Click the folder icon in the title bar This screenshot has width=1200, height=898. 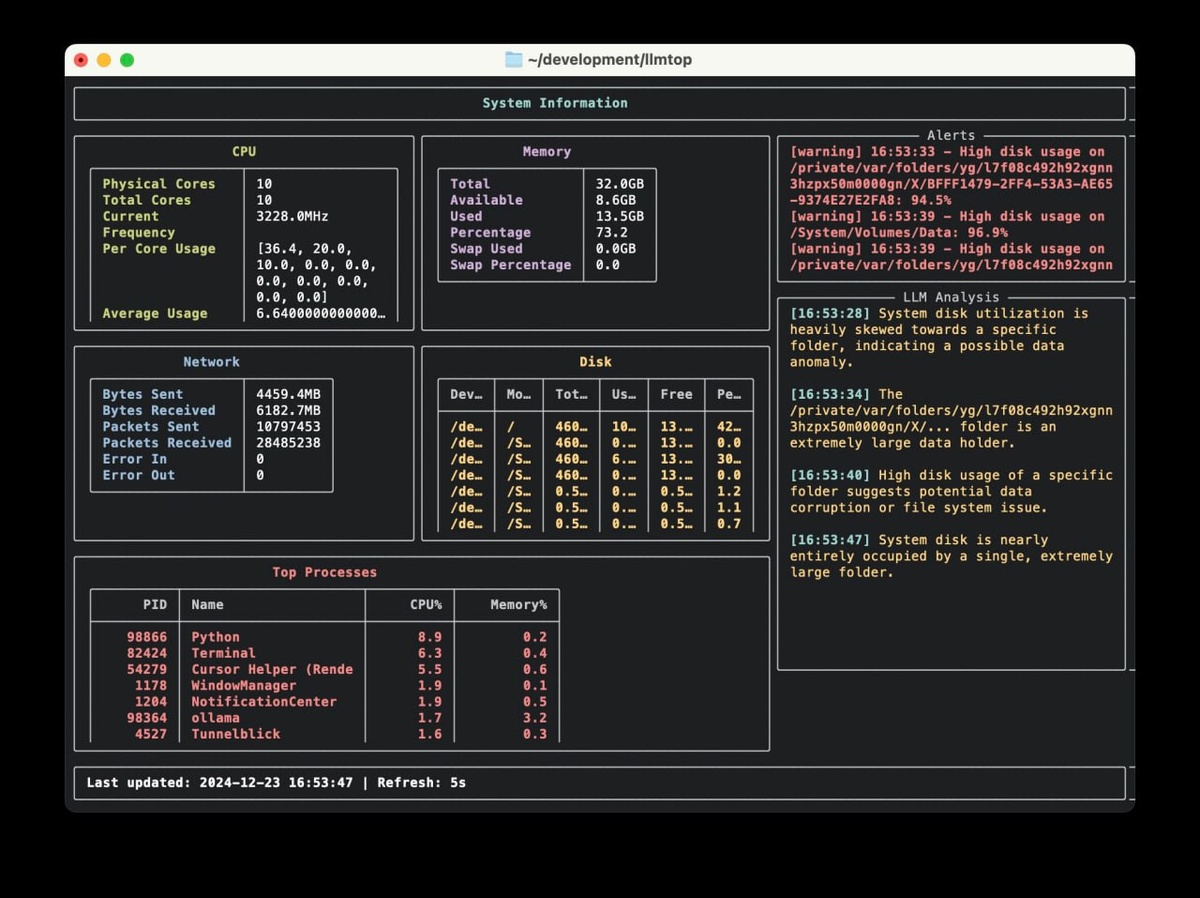pyautogui.click(x=513, y=60)
